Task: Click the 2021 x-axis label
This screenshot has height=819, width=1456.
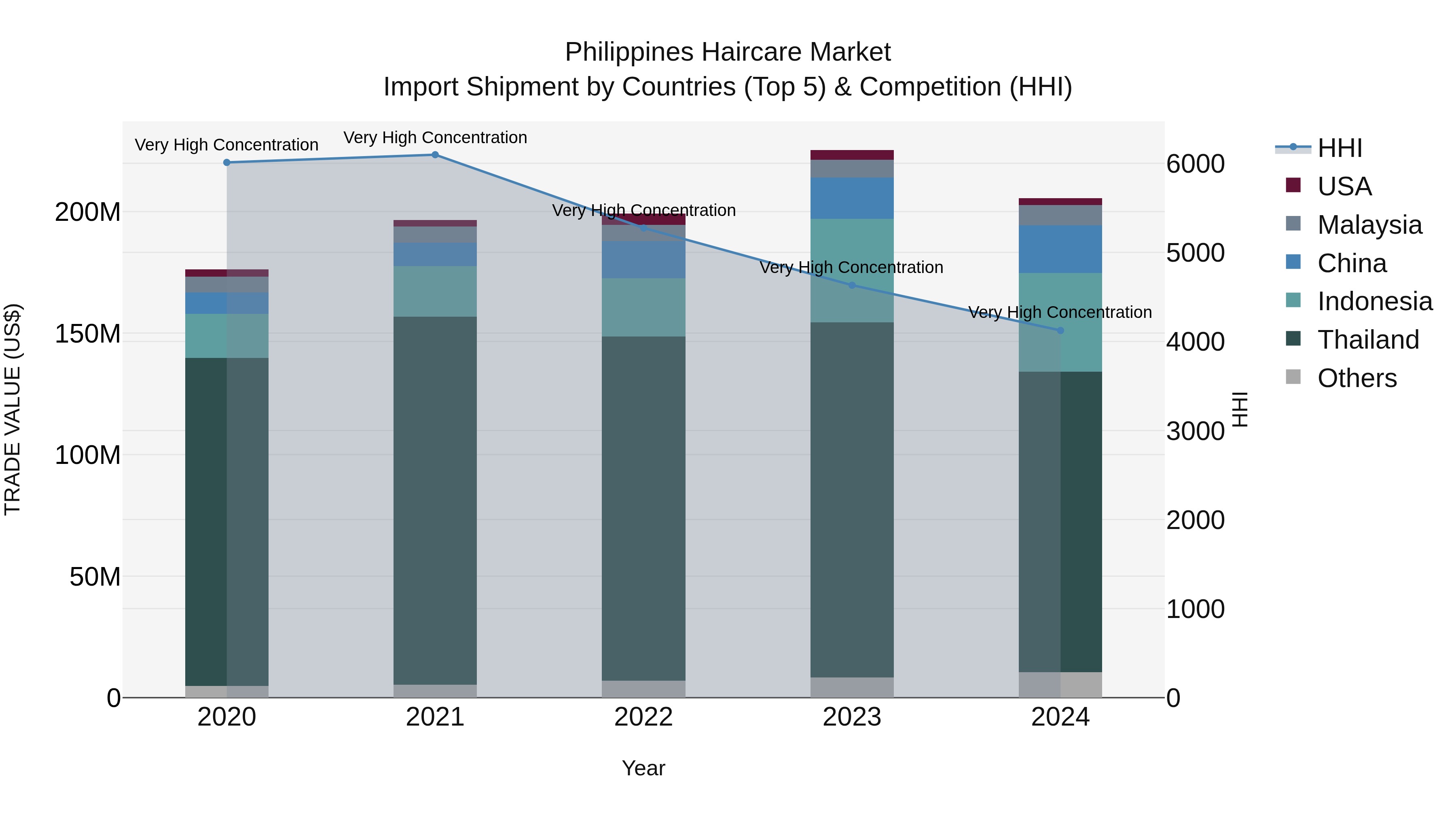Action: pyautogui.click(x=435, y=717)
